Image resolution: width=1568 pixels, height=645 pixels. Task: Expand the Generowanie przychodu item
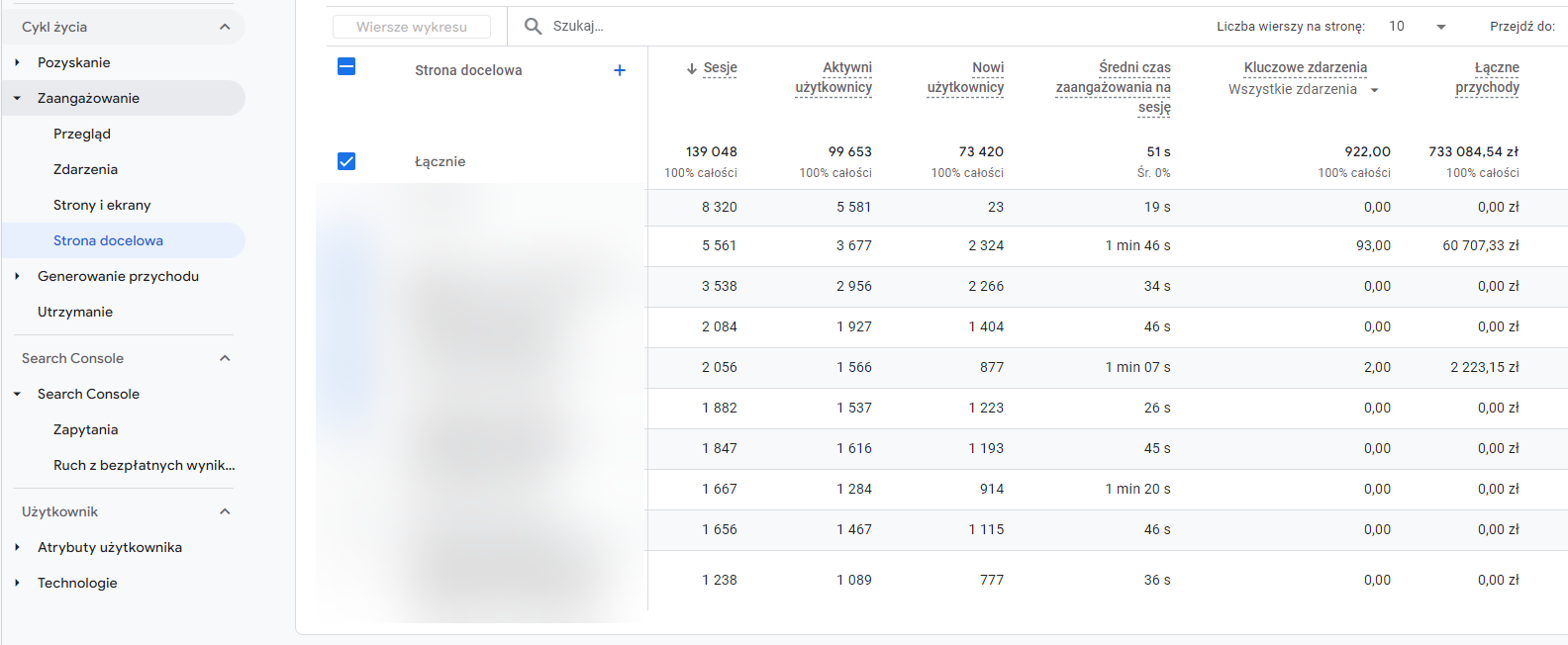tap(17, 276)
